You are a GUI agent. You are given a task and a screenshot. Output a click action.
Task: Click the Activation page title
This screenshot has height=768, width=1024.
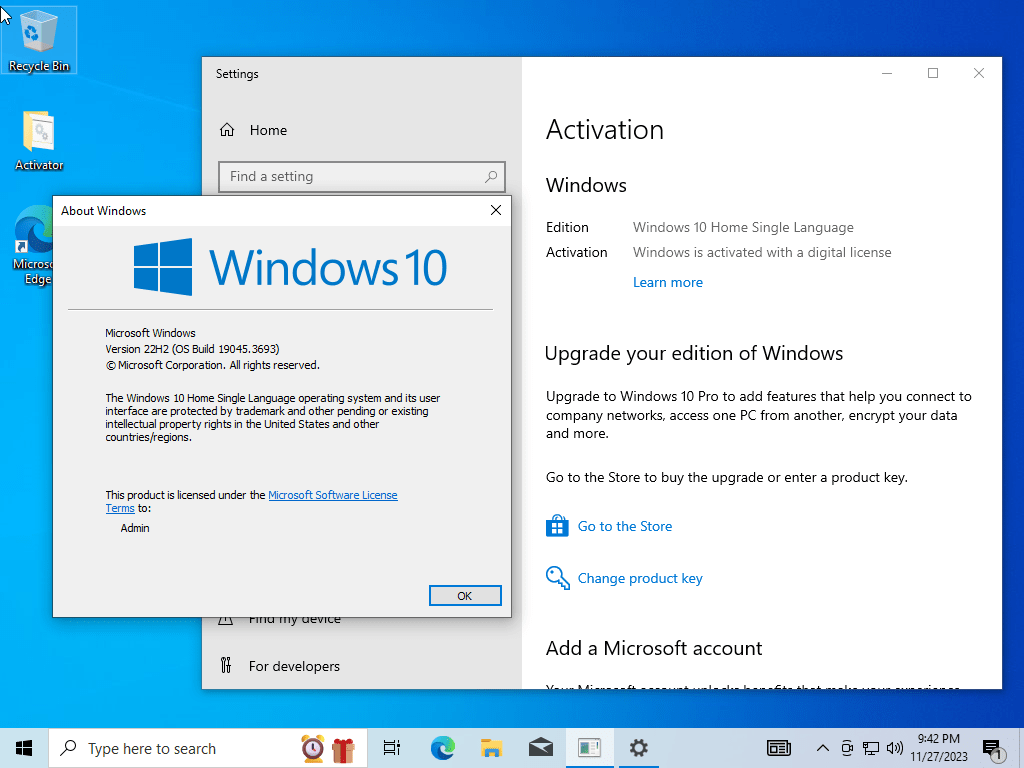coord(605,129)
